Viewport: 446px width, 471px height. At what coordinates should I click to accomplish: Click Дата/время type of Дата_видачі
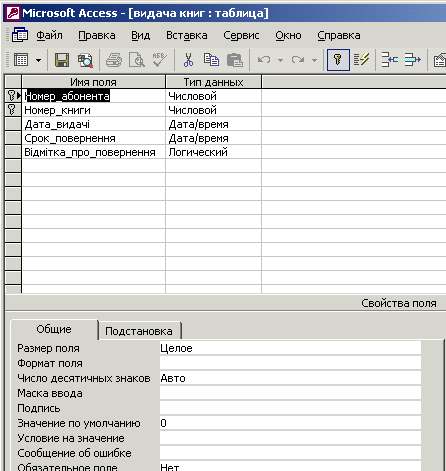[x=214, y=124]
